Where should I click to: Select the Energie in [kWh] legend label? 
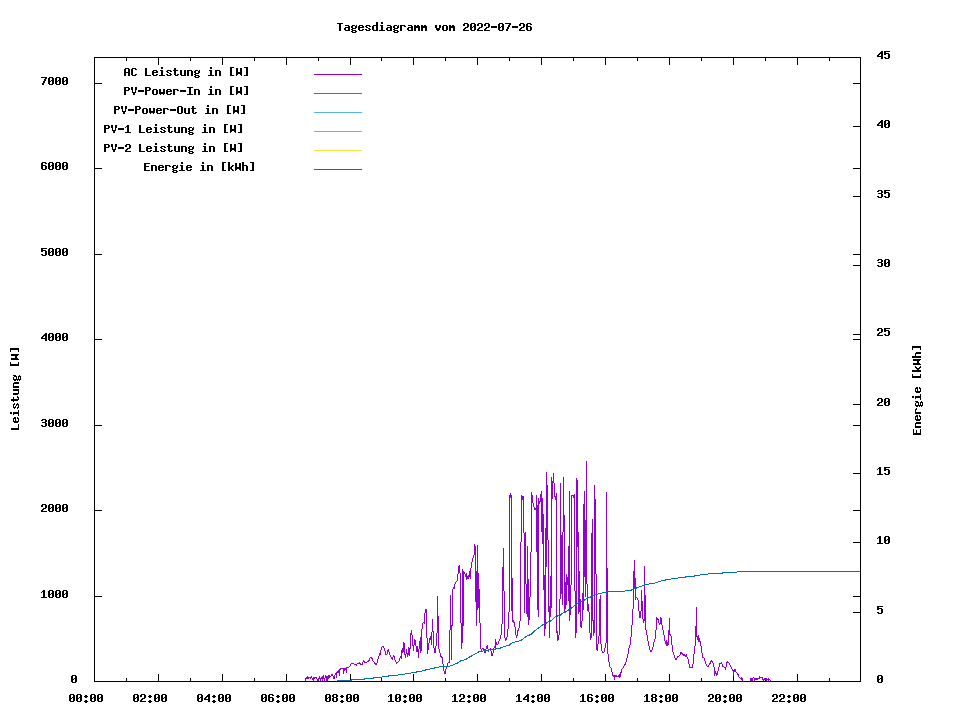[x=199, y=167]
